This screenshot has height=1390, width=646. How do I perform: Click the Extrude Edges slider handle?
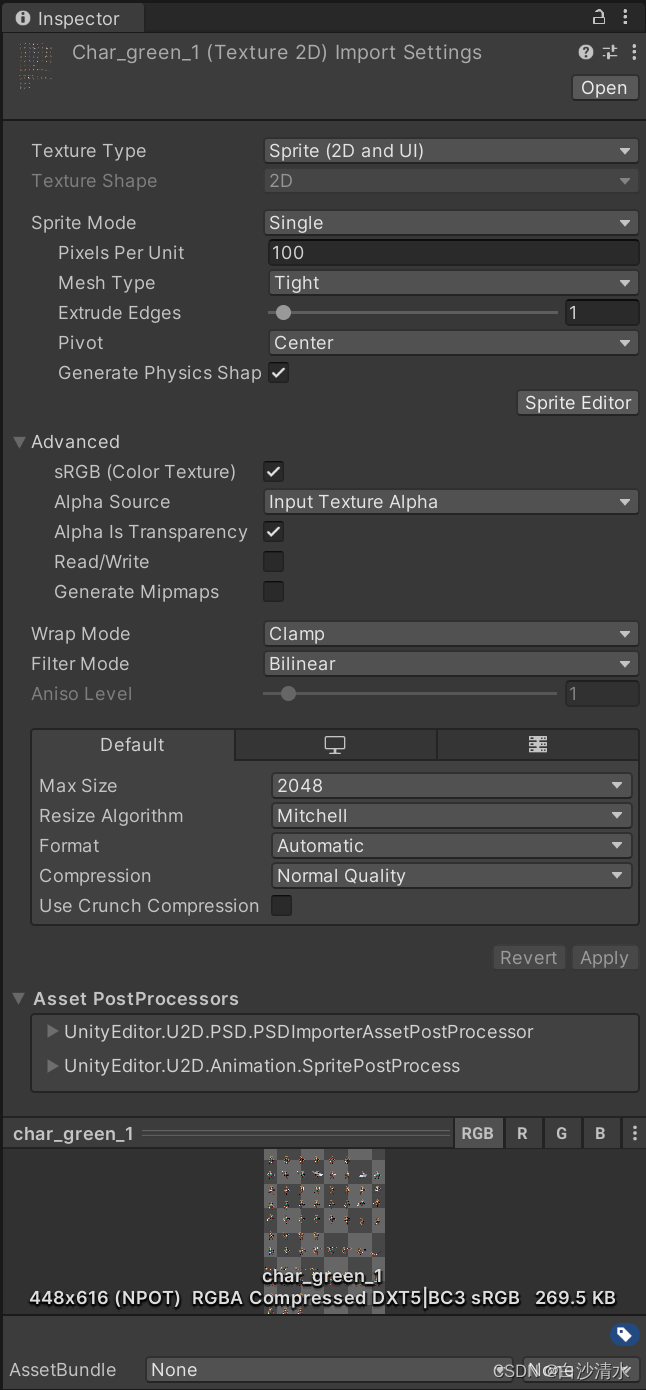point(284,313)
